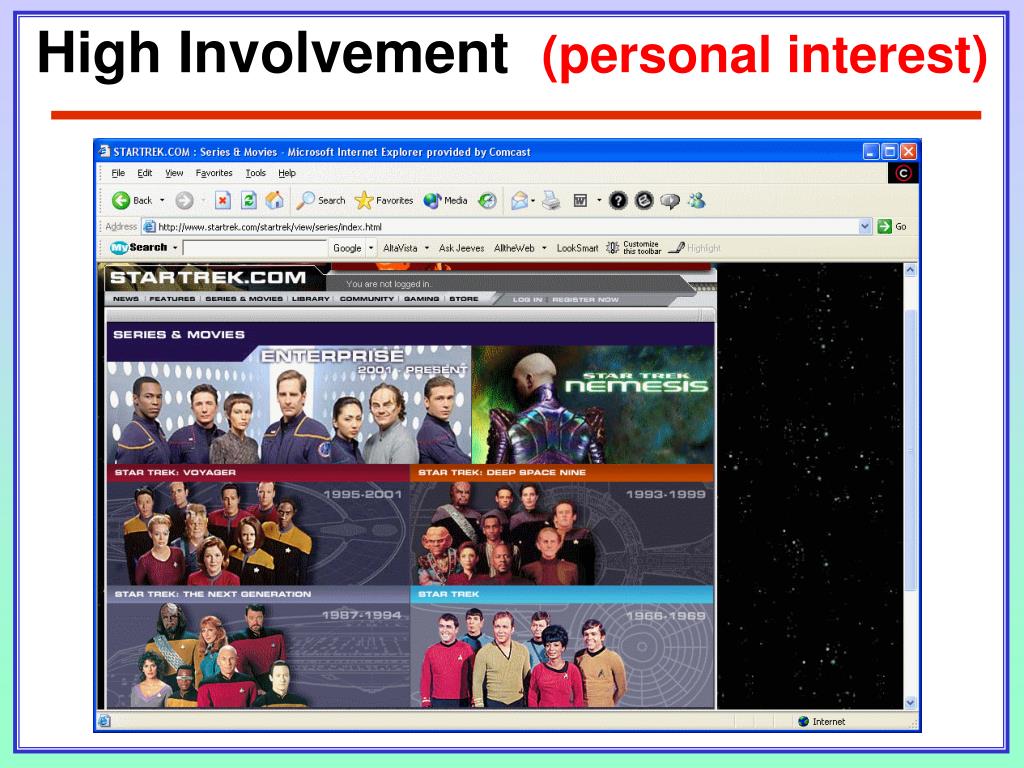Expand the MySearch dropdown arrow
The image size is (1024, 768).
(x=175, y=248)
